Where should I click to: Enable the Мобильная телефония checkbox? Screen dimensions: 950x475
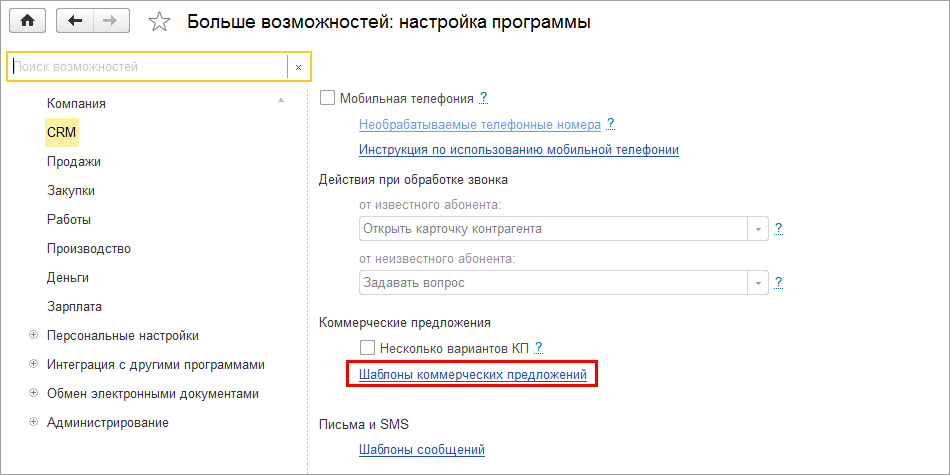coord(326,98)
